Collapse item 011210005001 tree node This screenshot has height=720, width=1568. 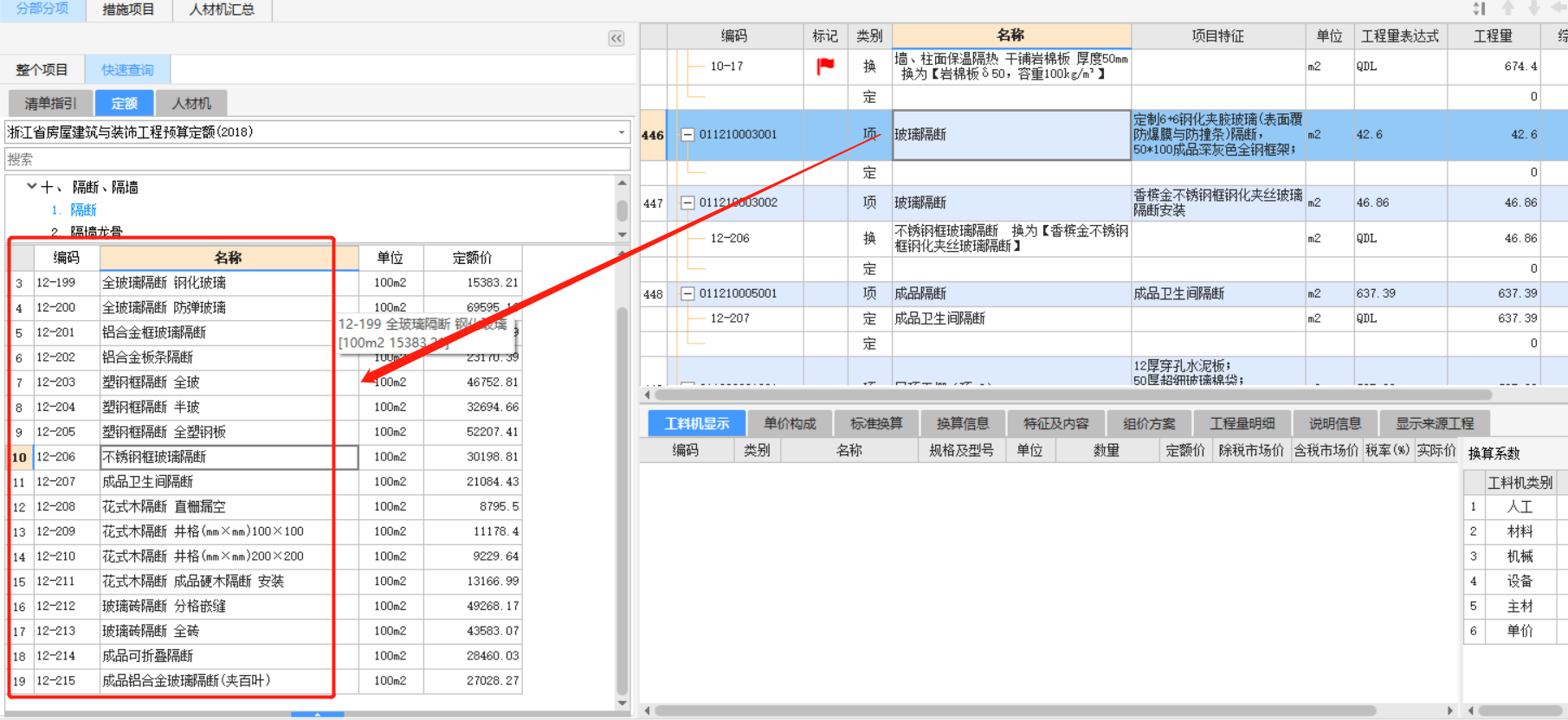coord(687,293)
